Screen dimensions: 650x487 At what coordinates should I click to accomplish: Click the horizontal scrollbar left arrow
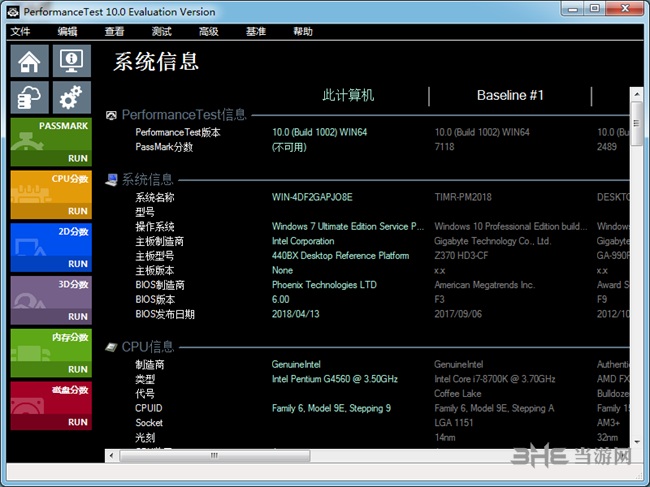pos(112,456)
